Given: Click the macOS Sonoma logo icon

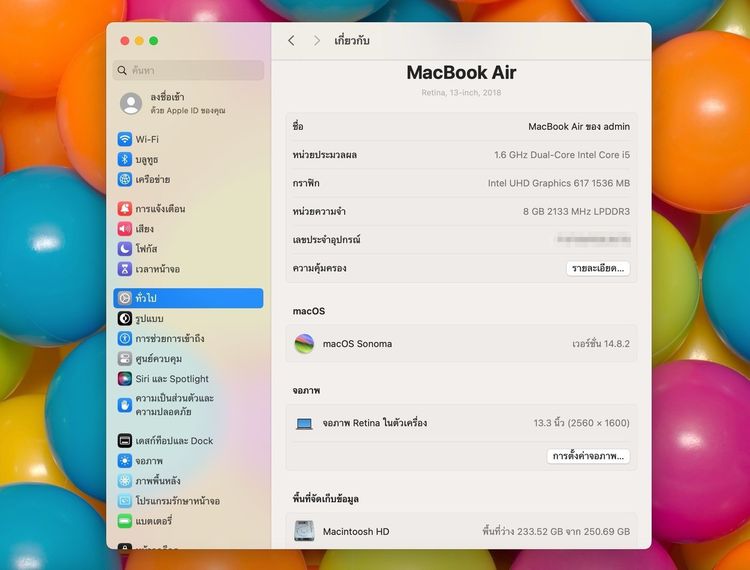Looking at the screenshot, I should point(304,343).
